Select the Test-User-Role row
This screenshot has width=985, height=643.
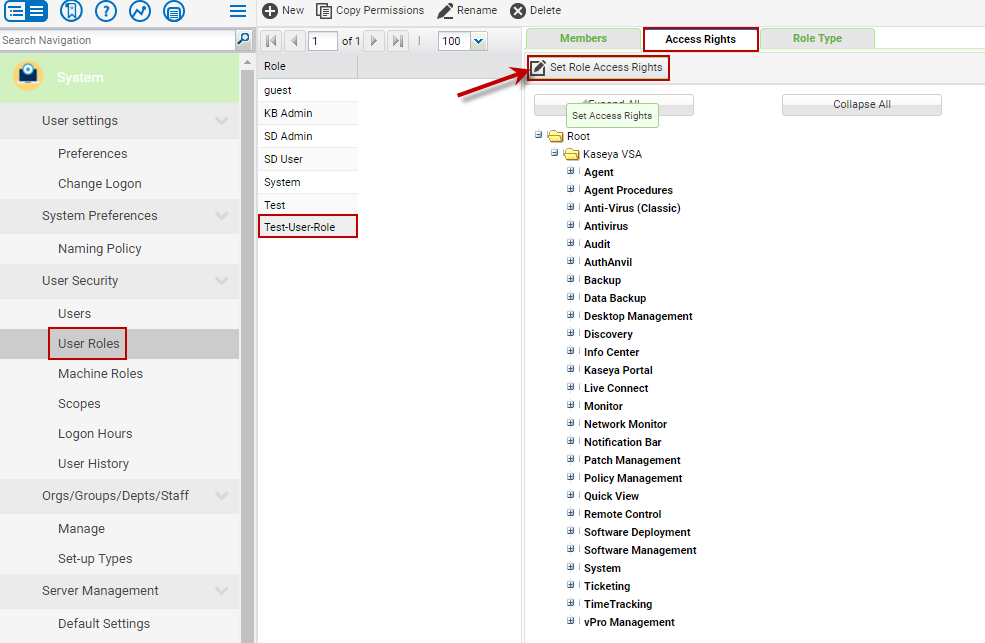click(308, 227)
